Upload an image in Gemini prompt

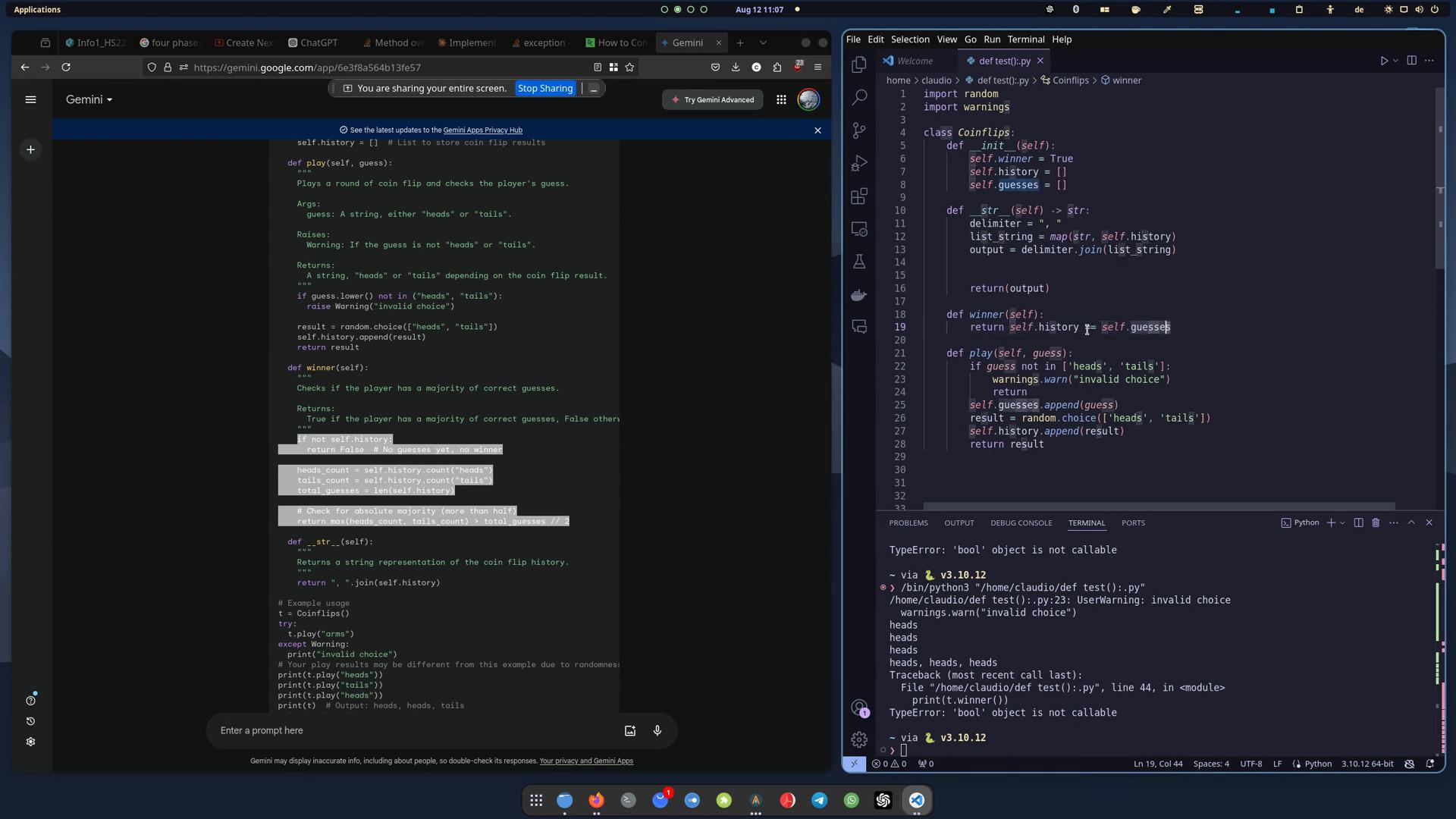pos(629,730)
